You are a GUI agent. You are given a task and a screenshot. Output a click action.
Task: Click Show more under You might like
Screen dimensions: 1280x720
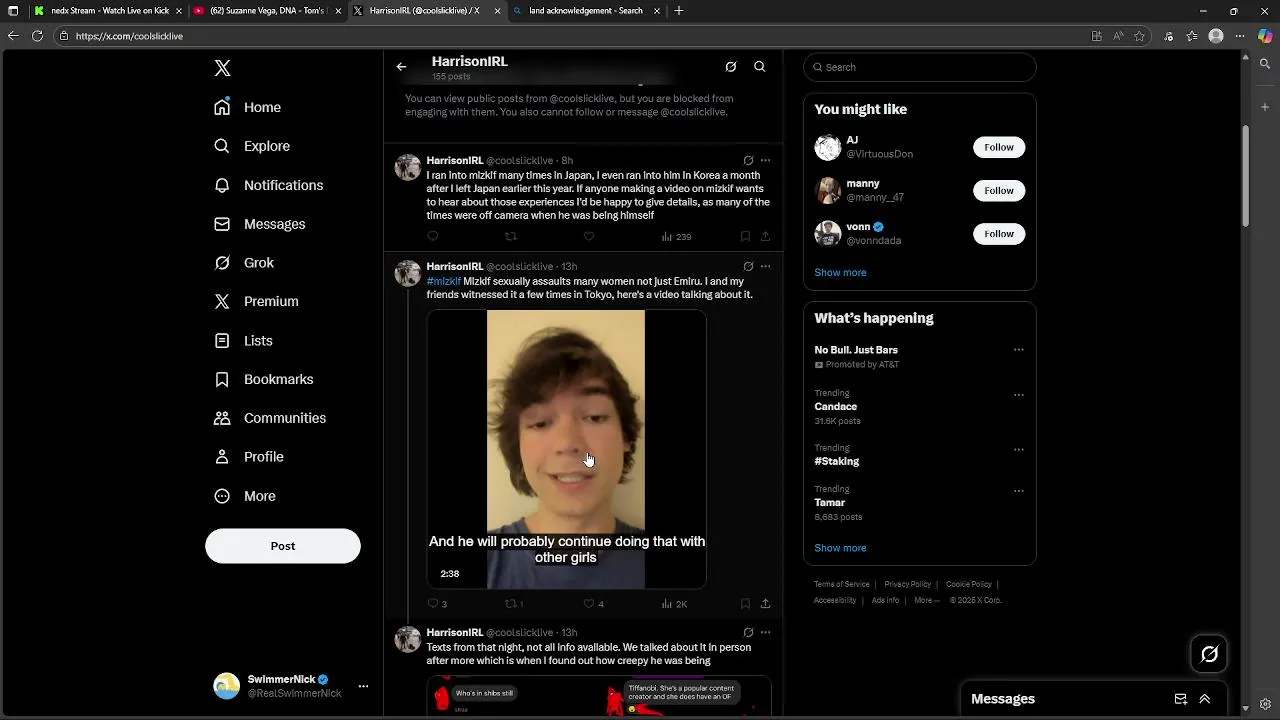coord(840,272)
